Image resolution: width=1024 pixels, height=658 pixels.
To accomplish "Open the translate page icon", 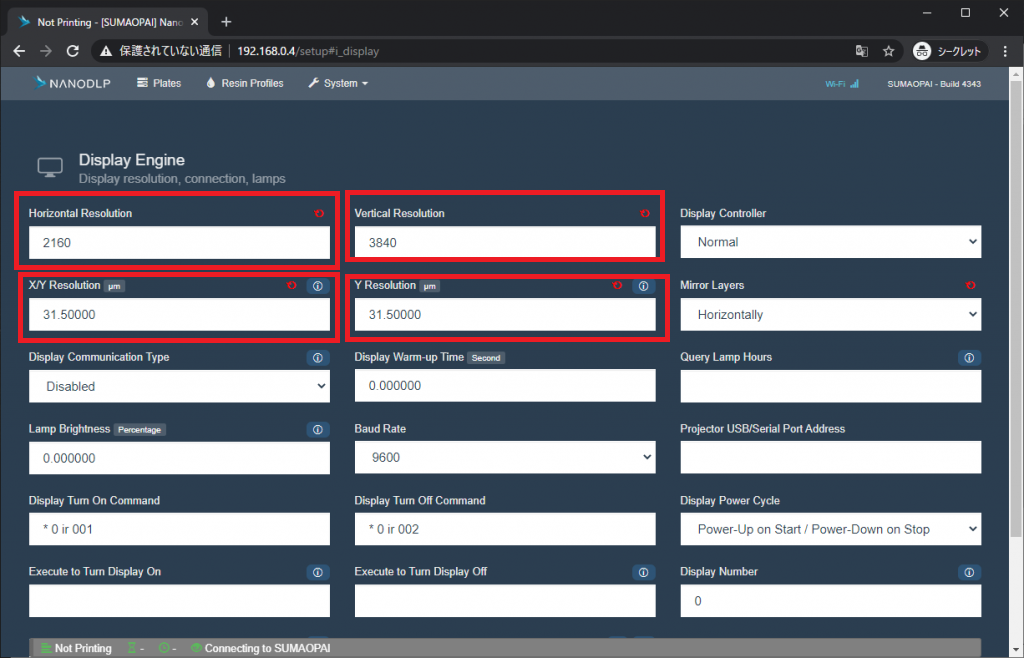I will tap(862, 51).
